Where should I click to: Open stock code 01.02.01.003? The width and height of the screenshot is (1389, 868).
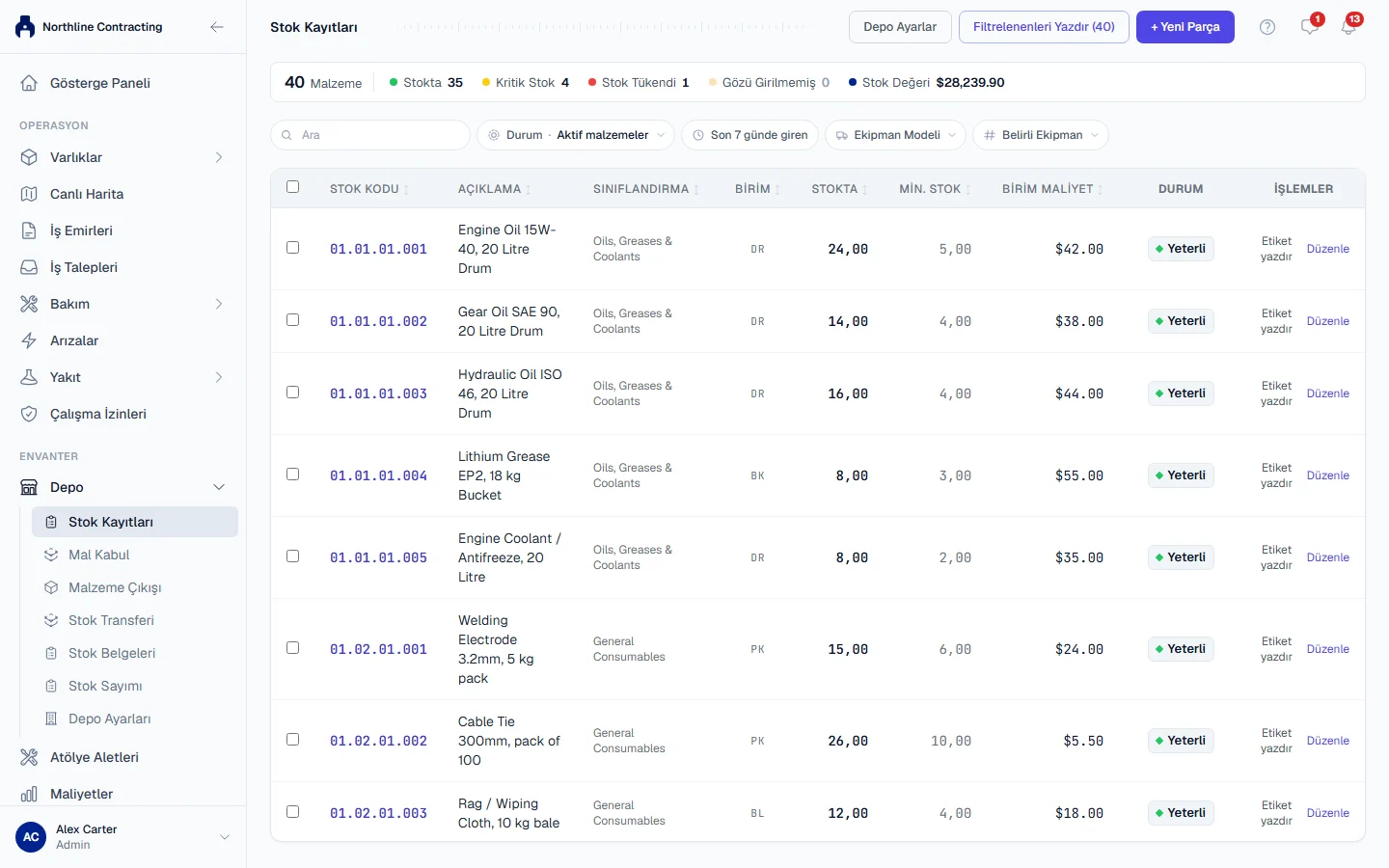378,813
